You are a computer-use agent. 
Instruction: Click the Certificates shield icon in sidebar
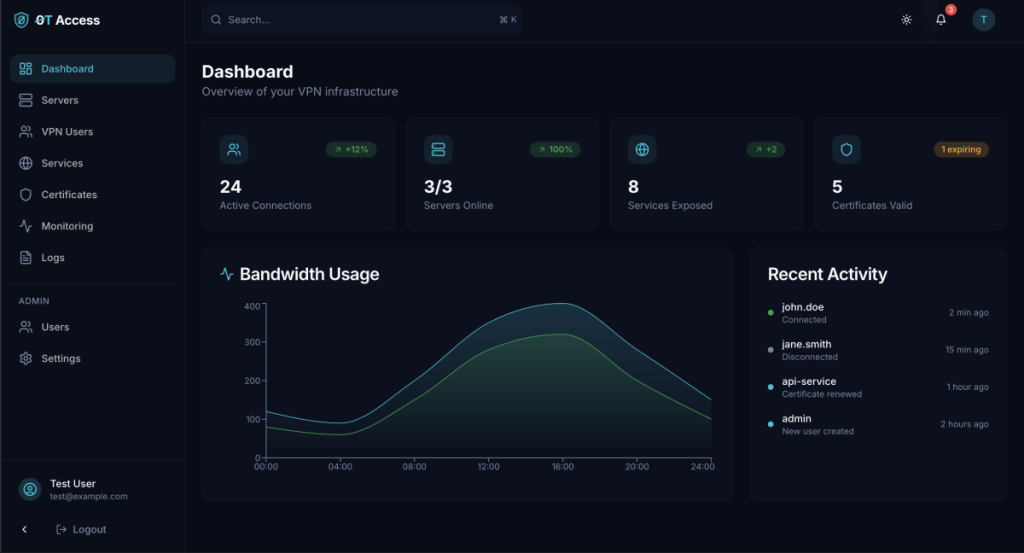click(x=26, y=195)
